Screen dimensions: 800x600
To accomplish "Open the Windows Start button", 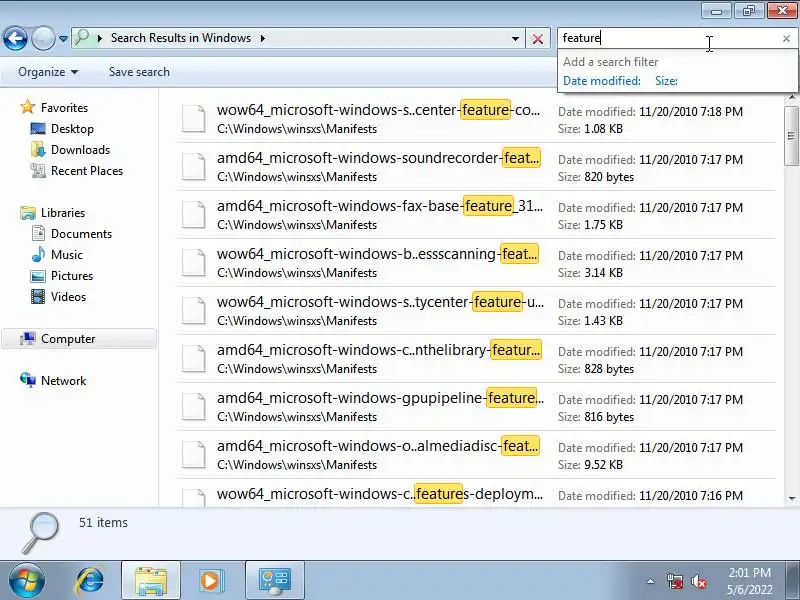I will pyautogui.click(x=26, y=581).
